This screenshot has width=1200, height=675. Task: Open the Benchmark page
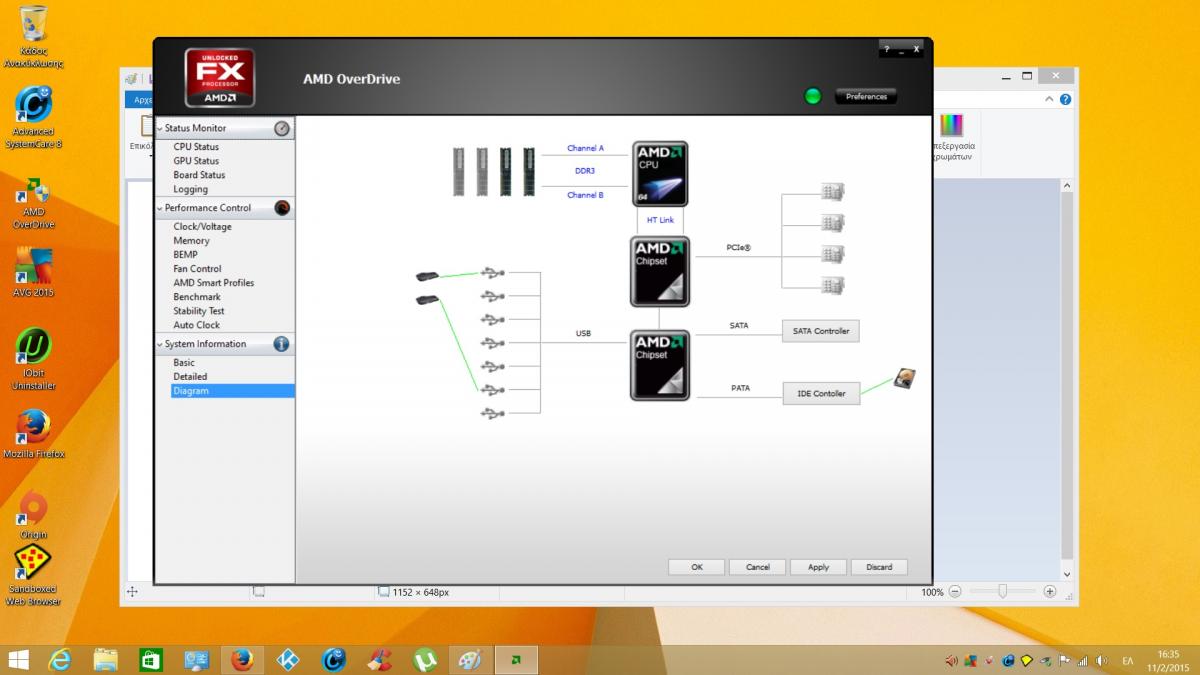pos(197,297)
